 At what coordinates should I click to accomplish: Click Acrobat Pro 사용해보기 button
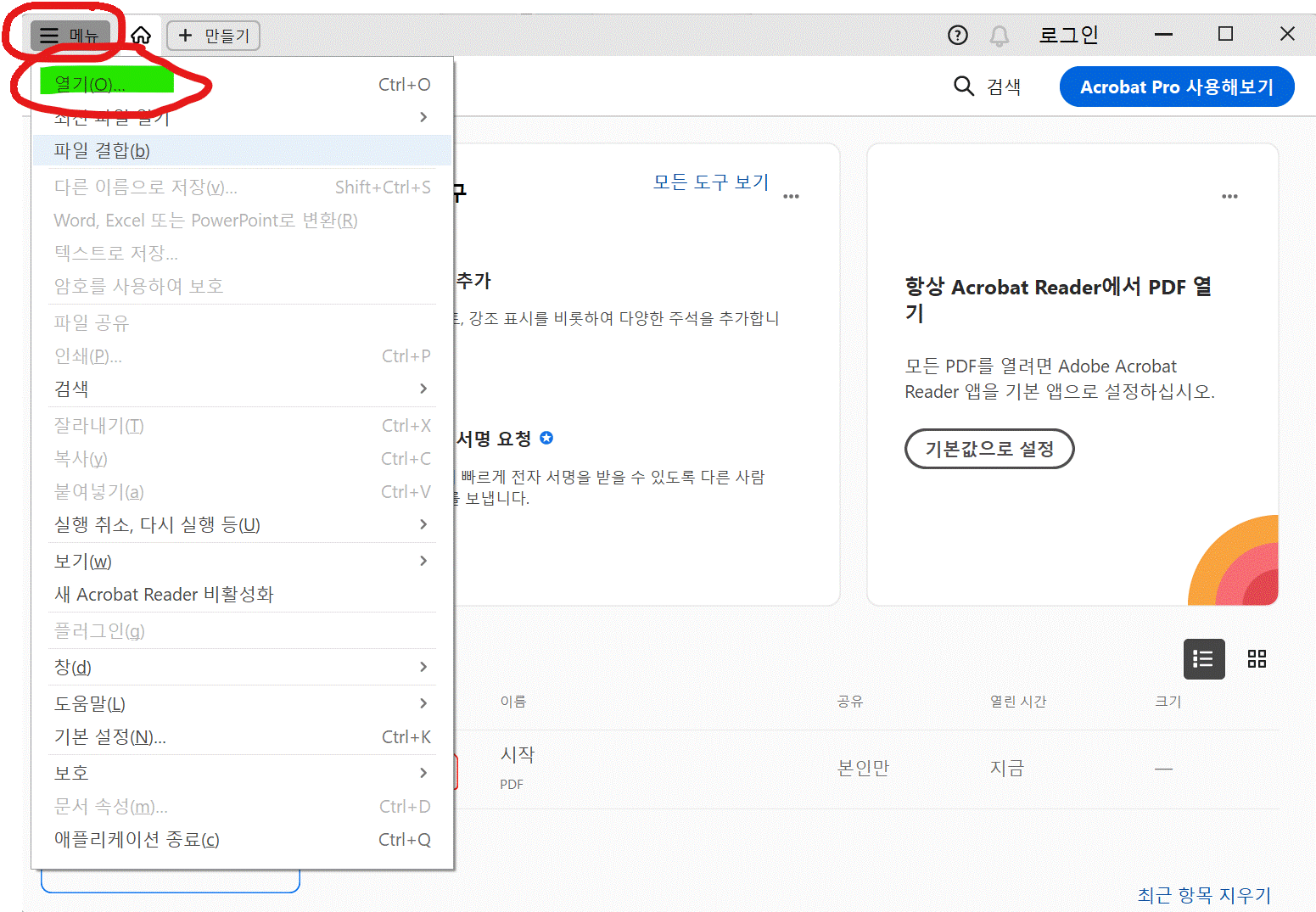(1177, 87)
